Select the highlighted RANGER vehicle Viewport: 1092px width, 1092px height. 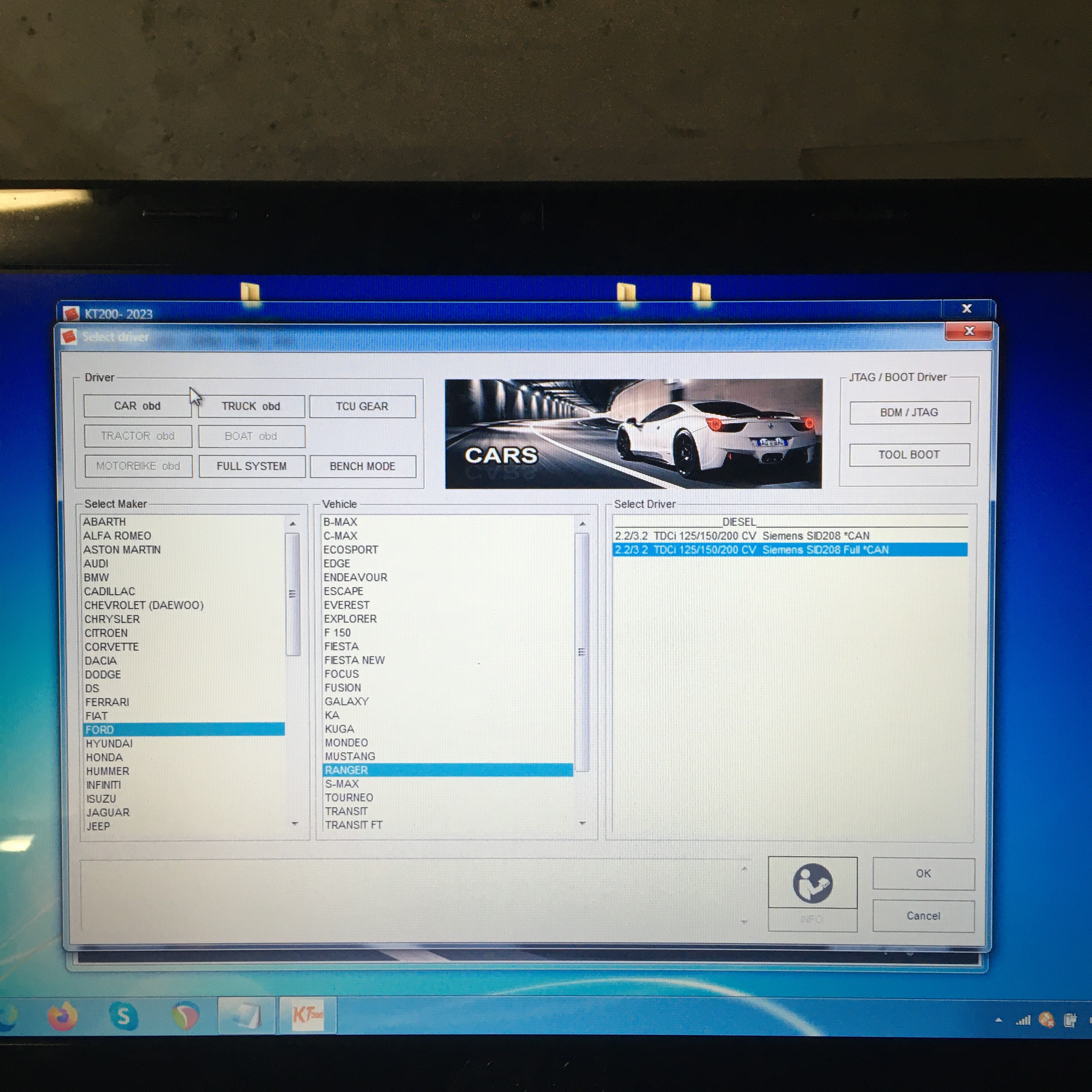448,770
